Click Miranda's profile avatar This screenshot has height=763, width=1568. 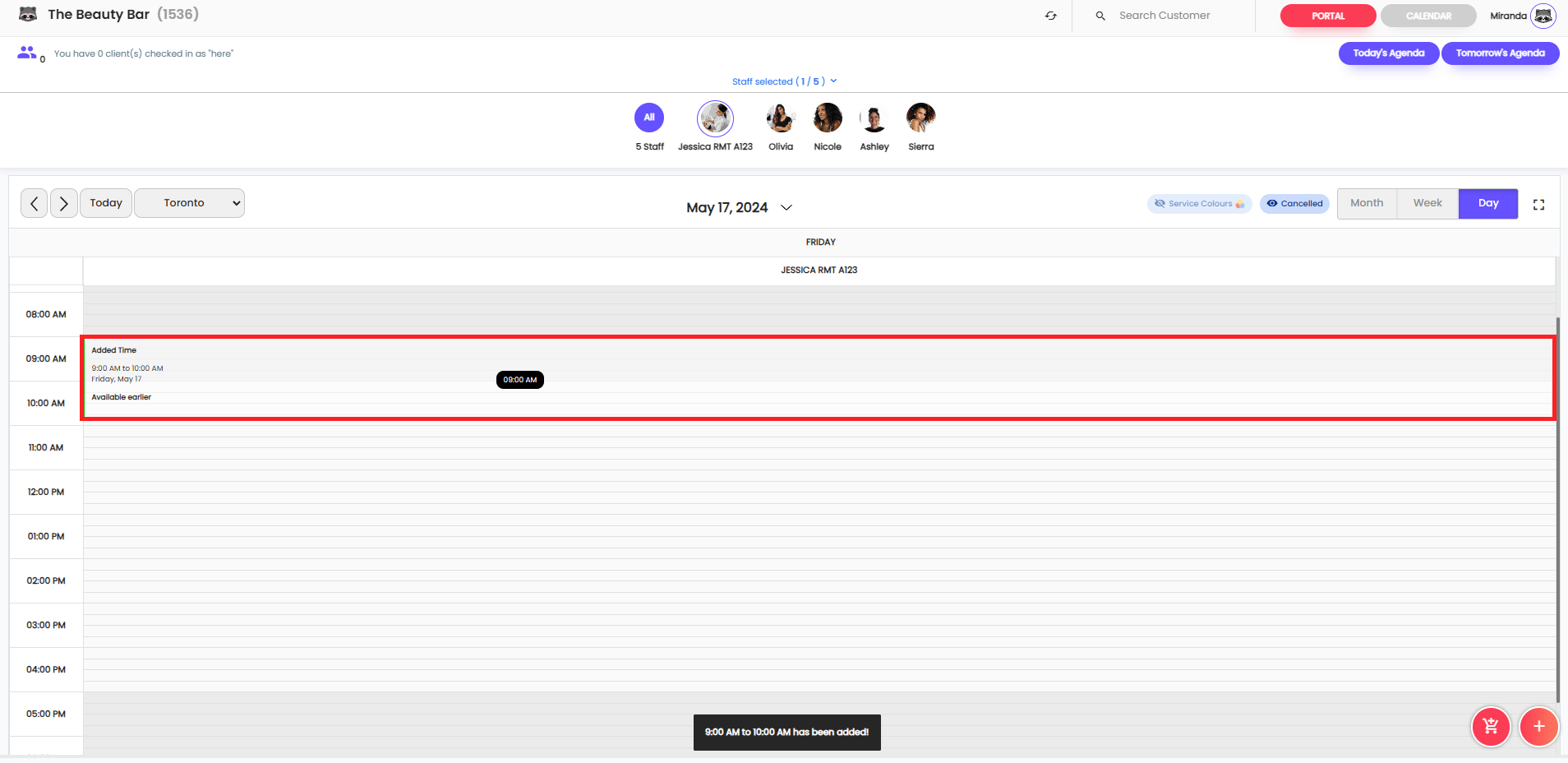(x=1543, y=16)
